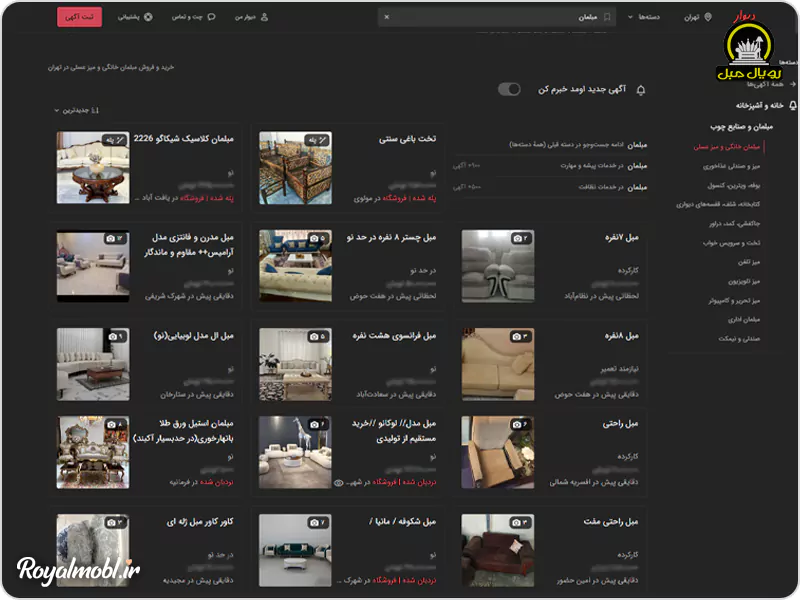Viewport: 800px width, 600px height.
Task: Select the میز و صندلی غذاخوری sidebar category
Action: pos(731,166)
